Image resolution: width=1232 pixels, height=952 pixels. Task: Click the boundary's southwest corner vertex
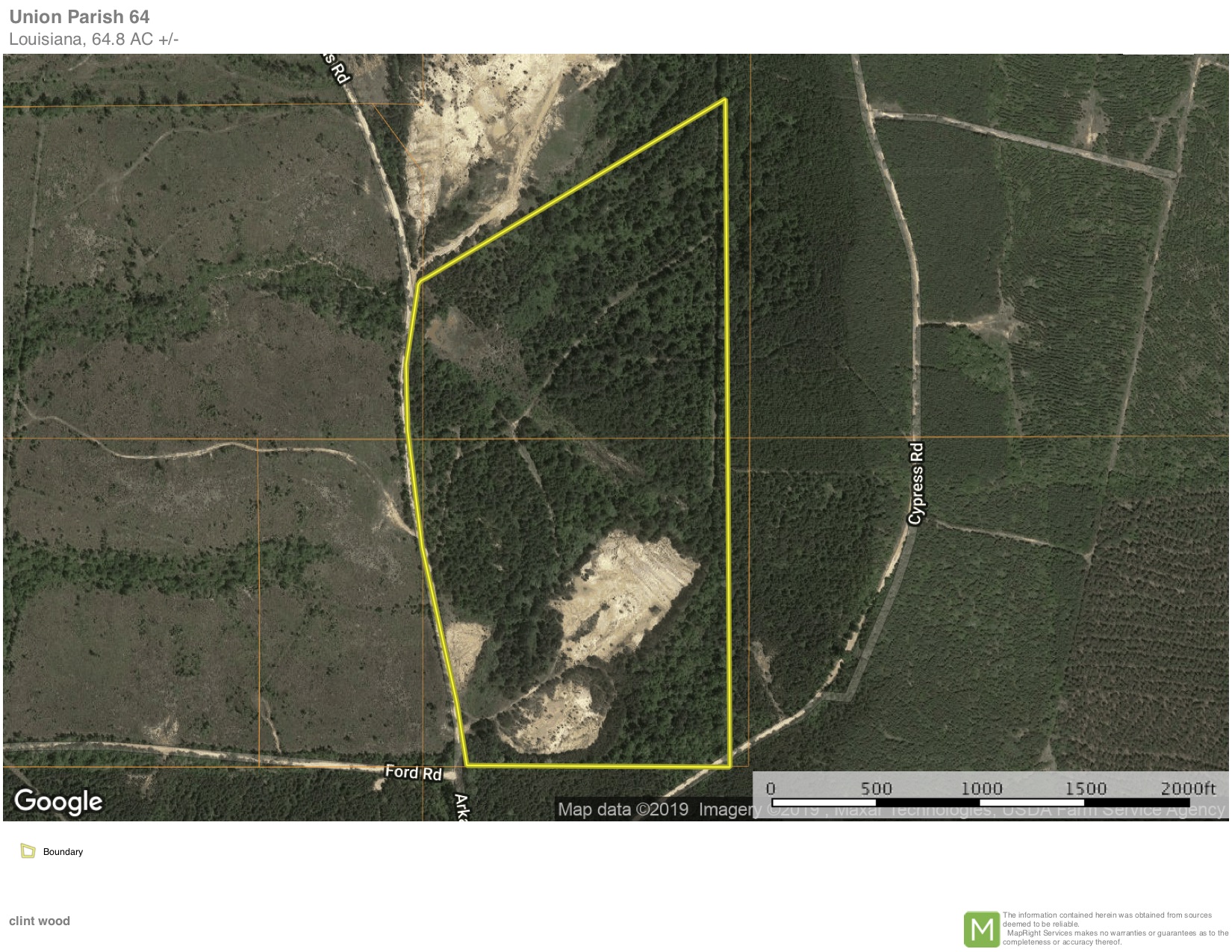click(467, 765)
